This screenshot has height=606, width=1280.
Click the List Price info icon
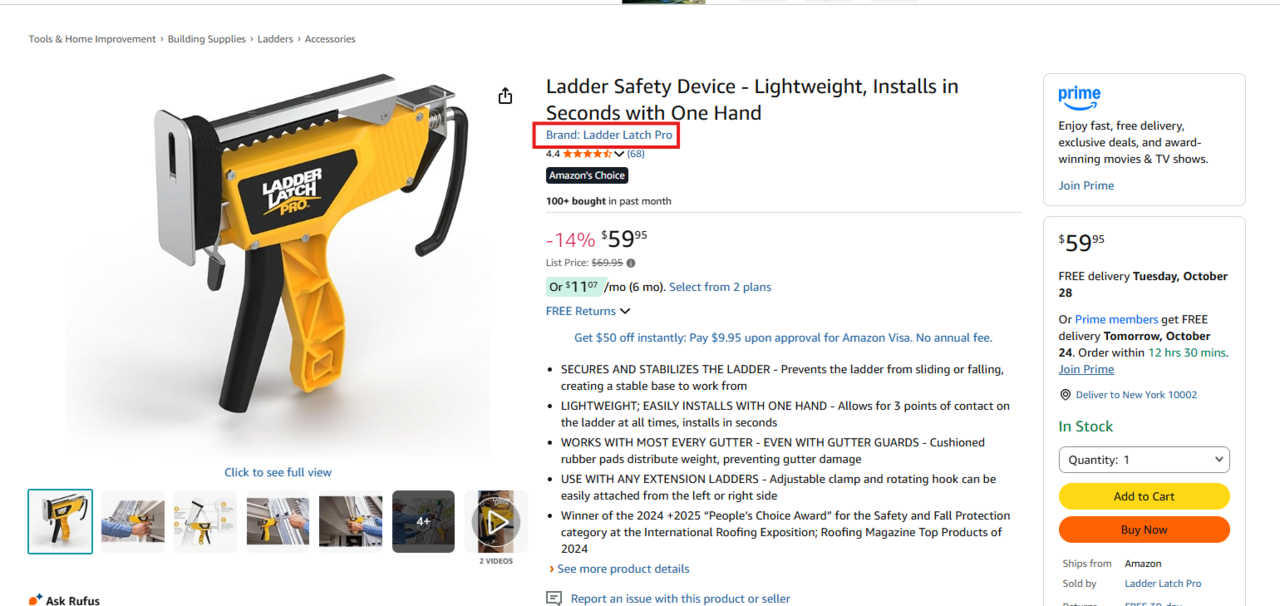(x=631, y=263)
